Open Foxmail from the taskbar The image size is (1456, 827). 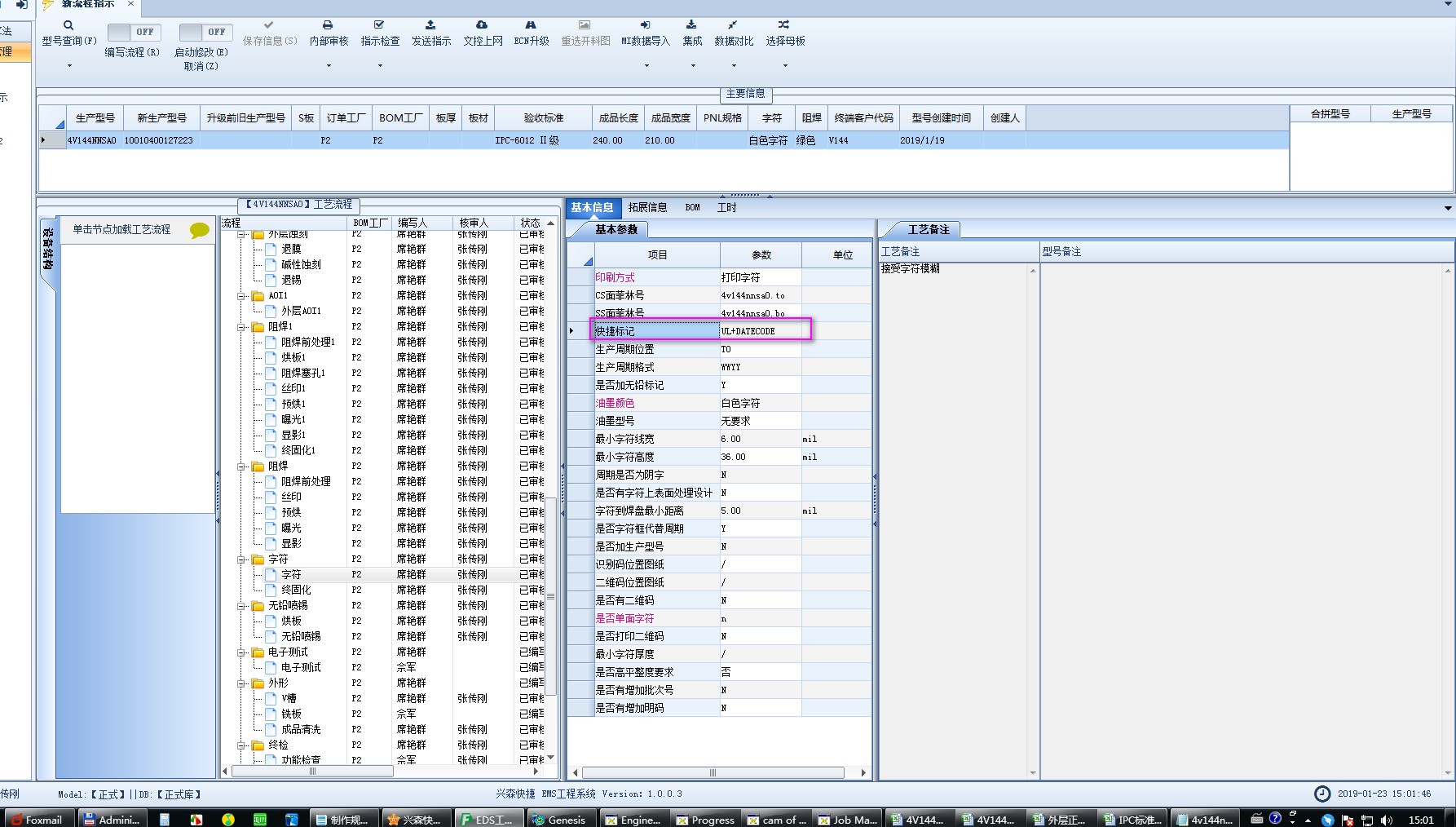click(x=39, y=819)
